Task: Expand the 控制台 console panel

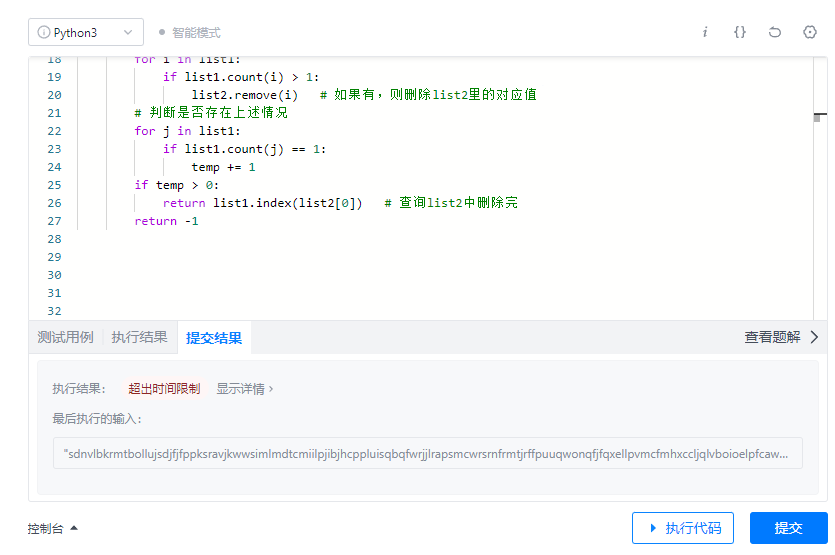Action: 53,528
